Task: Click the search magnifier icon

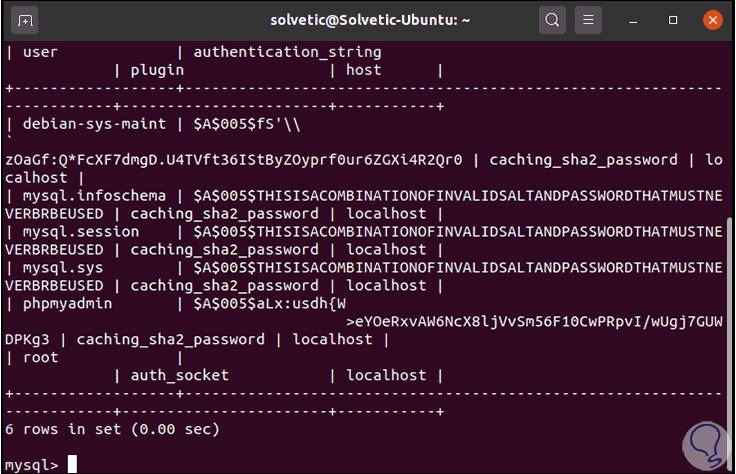Action: pos(552,19)
